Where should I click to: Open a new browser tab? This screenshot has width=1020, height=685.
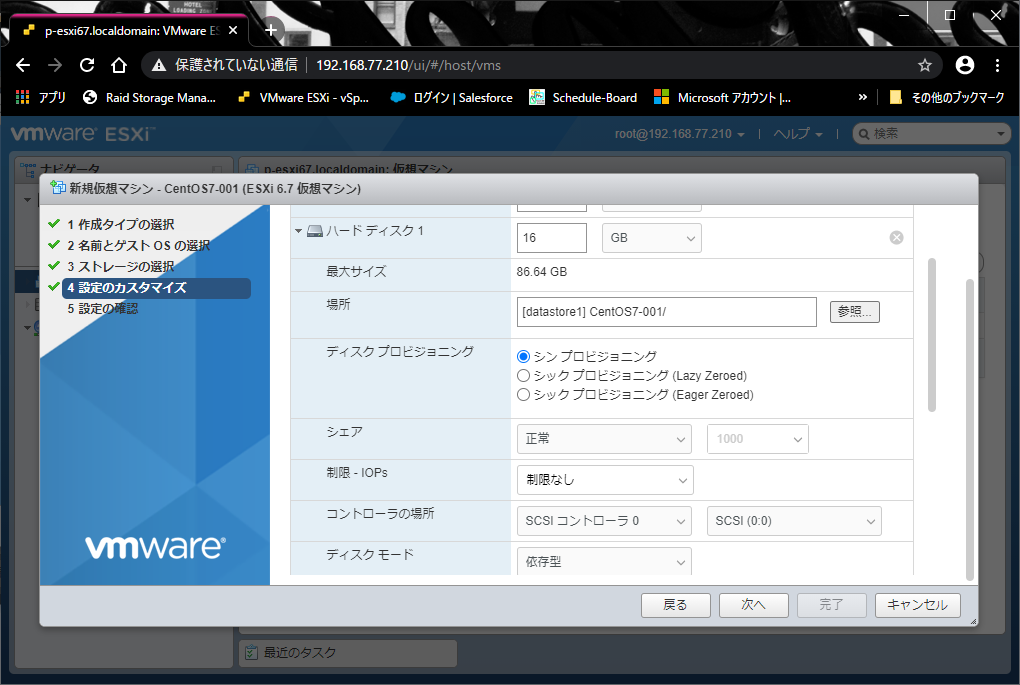pyautogui.click(x=271, y=30)
